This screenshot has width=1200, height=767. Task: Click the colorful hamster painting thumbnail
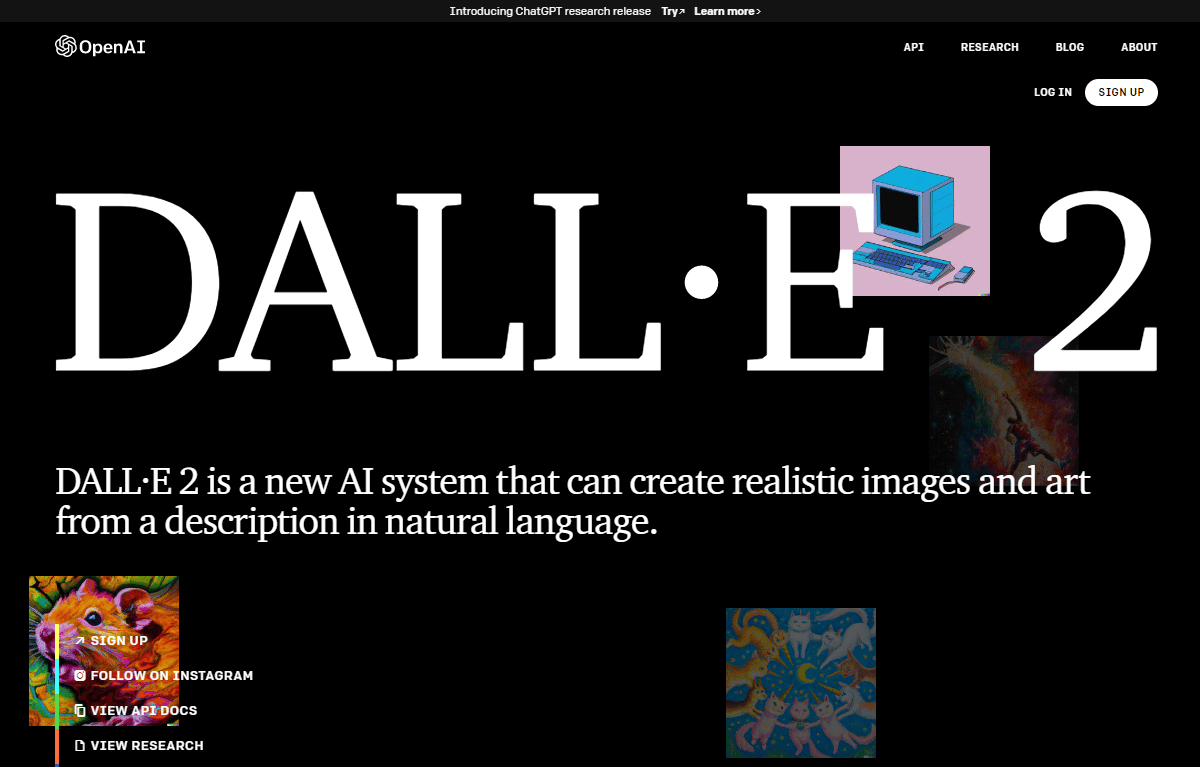(104, 651)
